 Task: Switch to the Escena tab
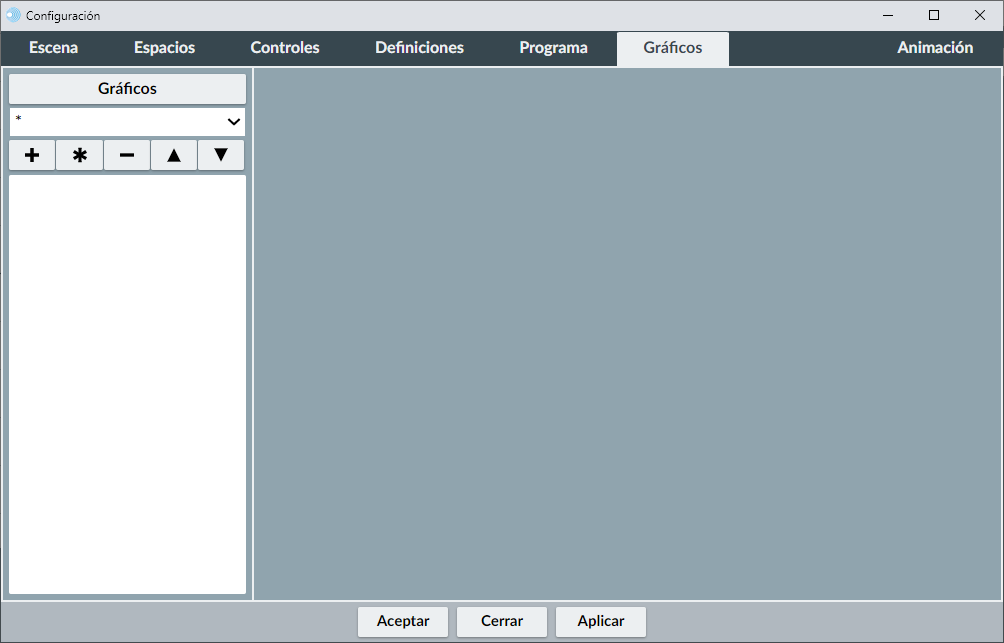[54, 48]
